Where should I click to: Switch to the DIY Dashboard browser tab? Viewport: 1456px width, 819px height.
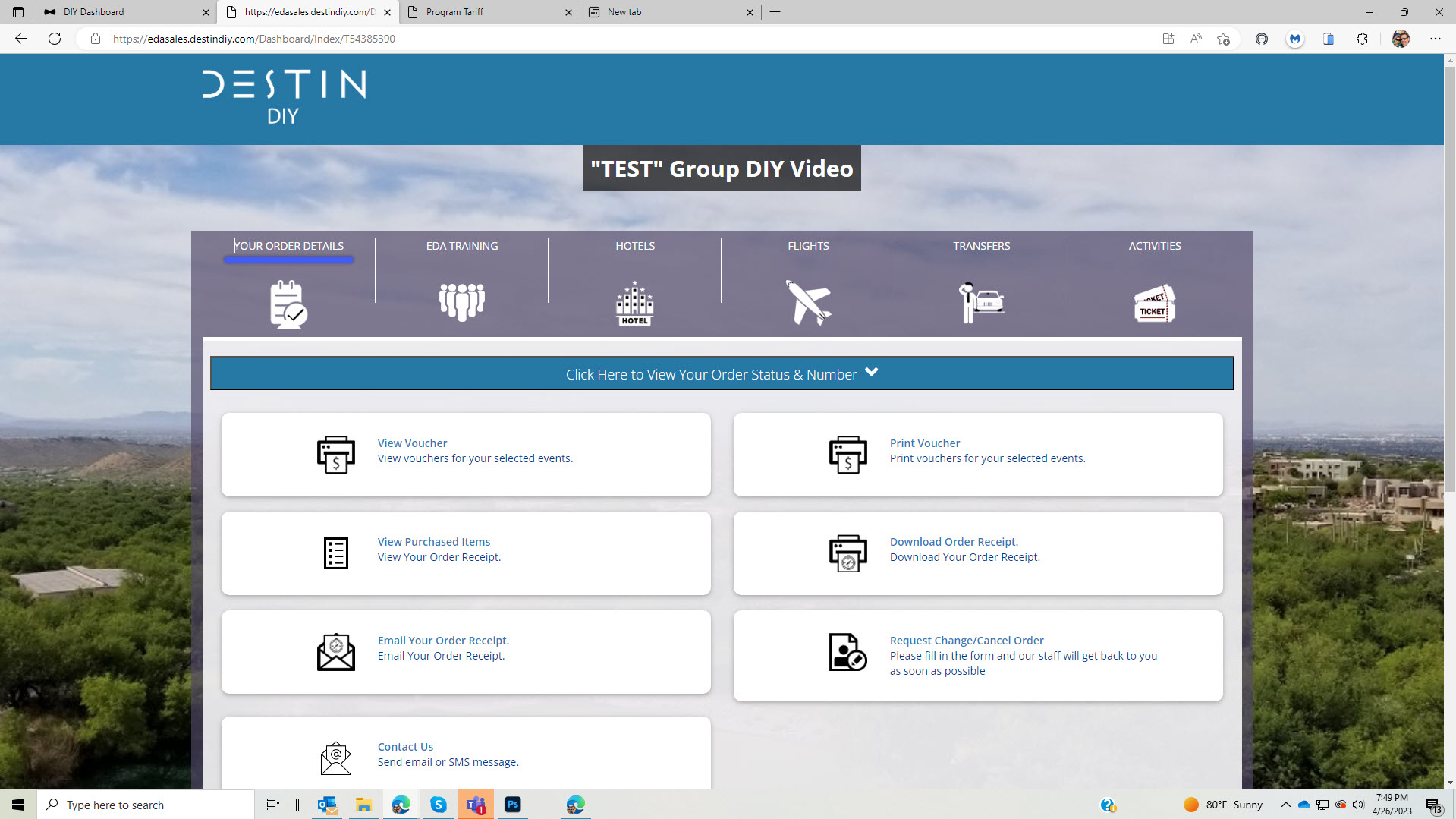(x=125, y=12)
